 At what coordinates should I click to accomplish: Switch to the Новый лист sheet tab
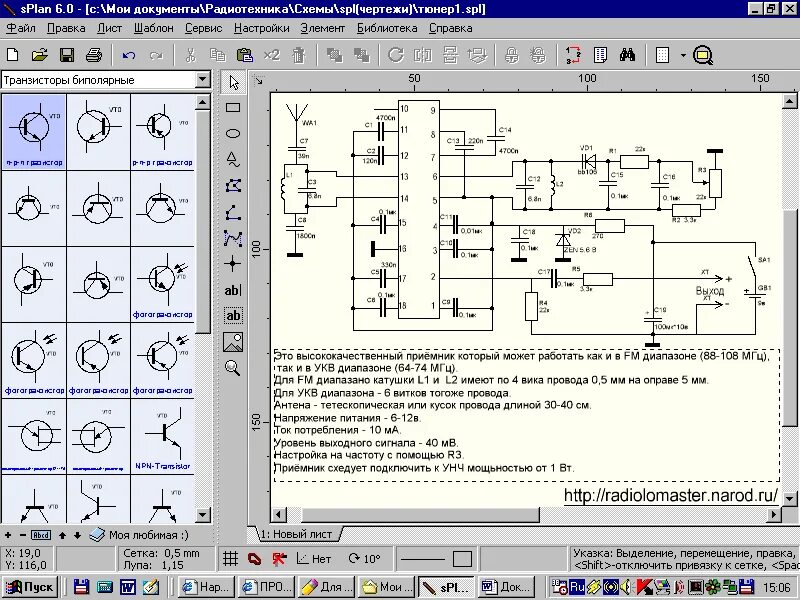coord(296,534)
